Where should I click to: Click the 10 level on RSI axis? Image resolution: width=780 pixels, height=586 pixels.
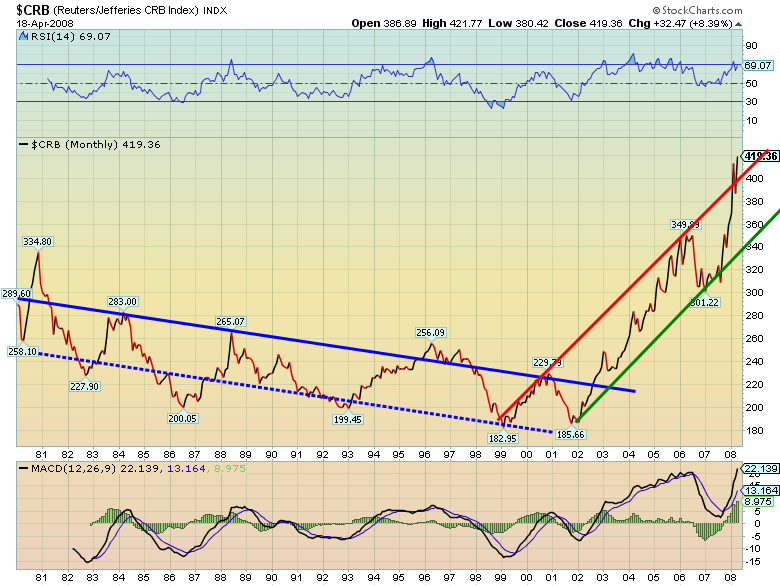751,120
